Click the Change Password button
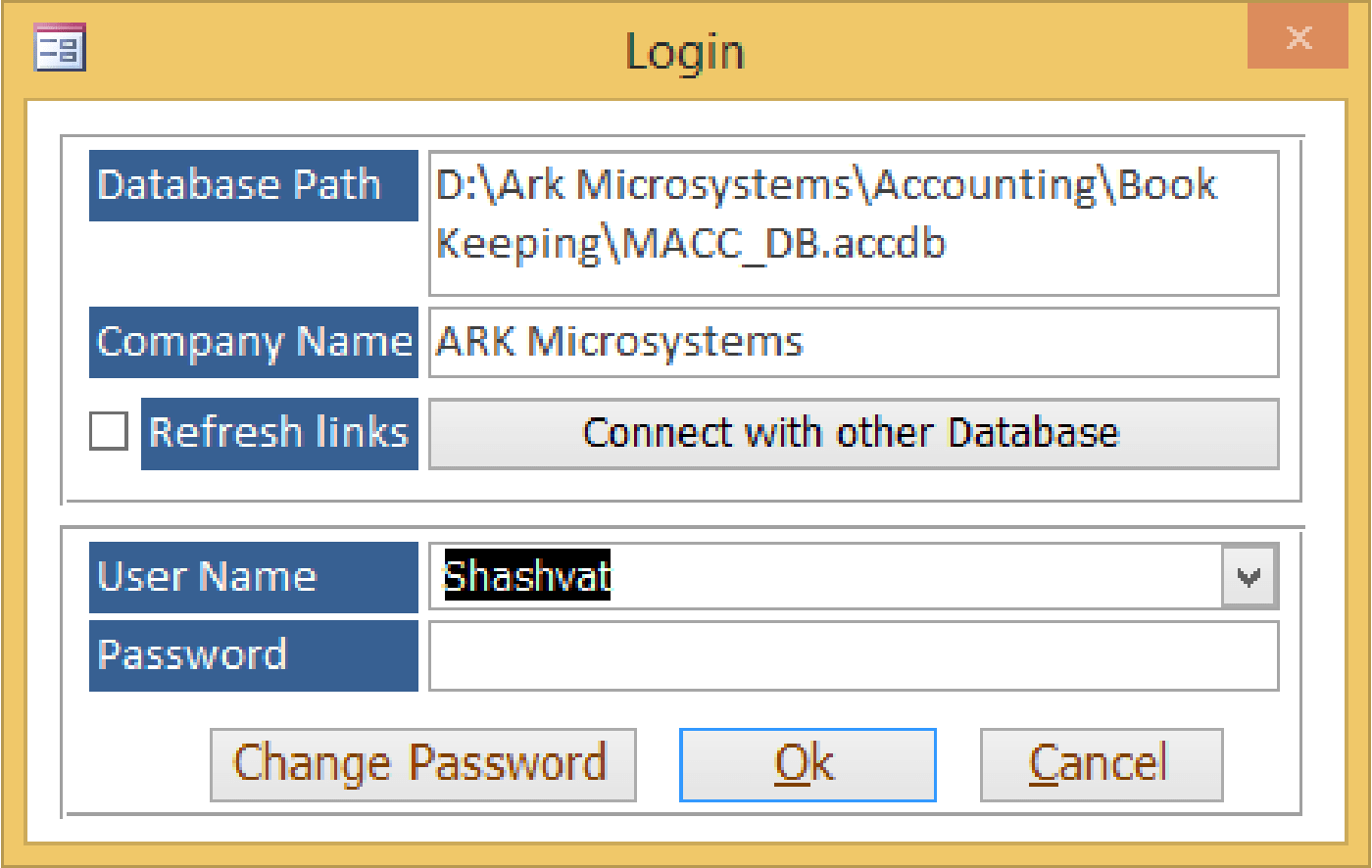The image size is (1372, 868). coord(422,764)
